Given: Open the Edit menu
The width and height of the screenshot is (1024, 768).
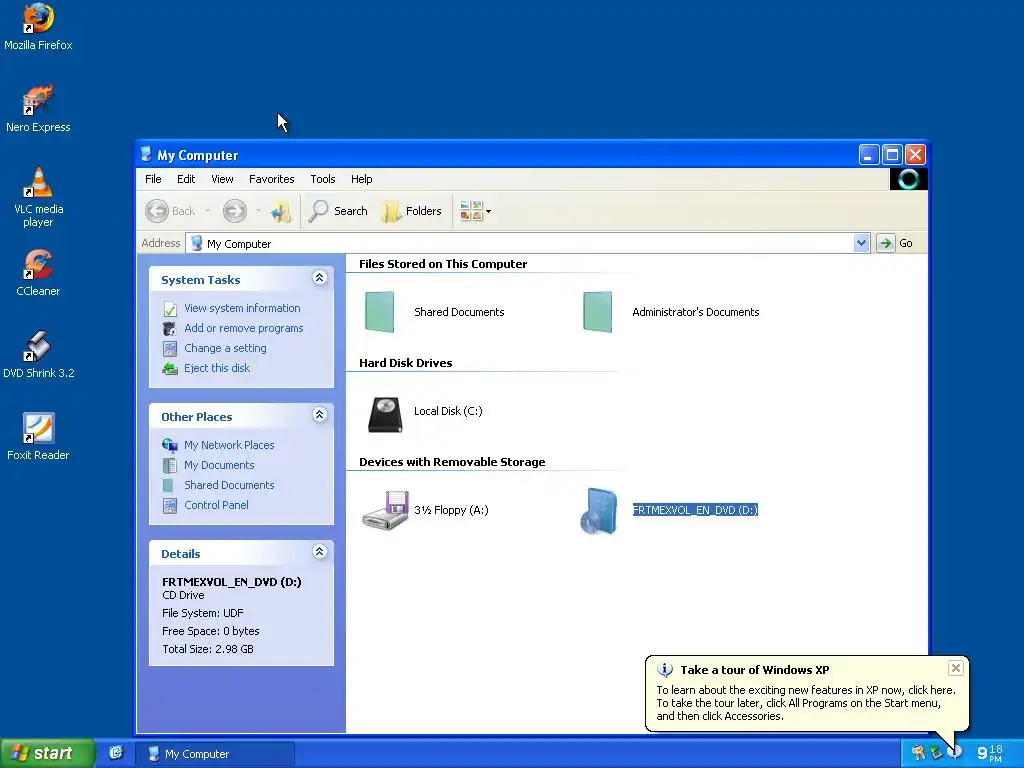Looking at the screenshot, I should pos(186,179).
